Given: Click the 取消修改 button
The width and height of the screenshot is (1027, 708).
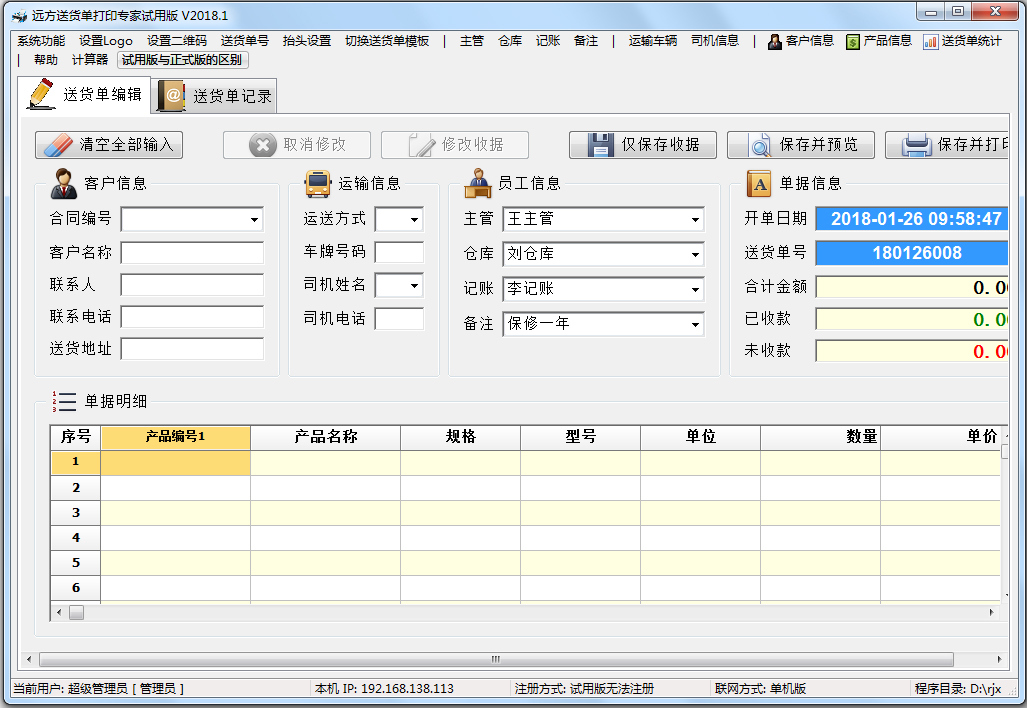Looking at the screenshot, I should (x=297, y=145).
